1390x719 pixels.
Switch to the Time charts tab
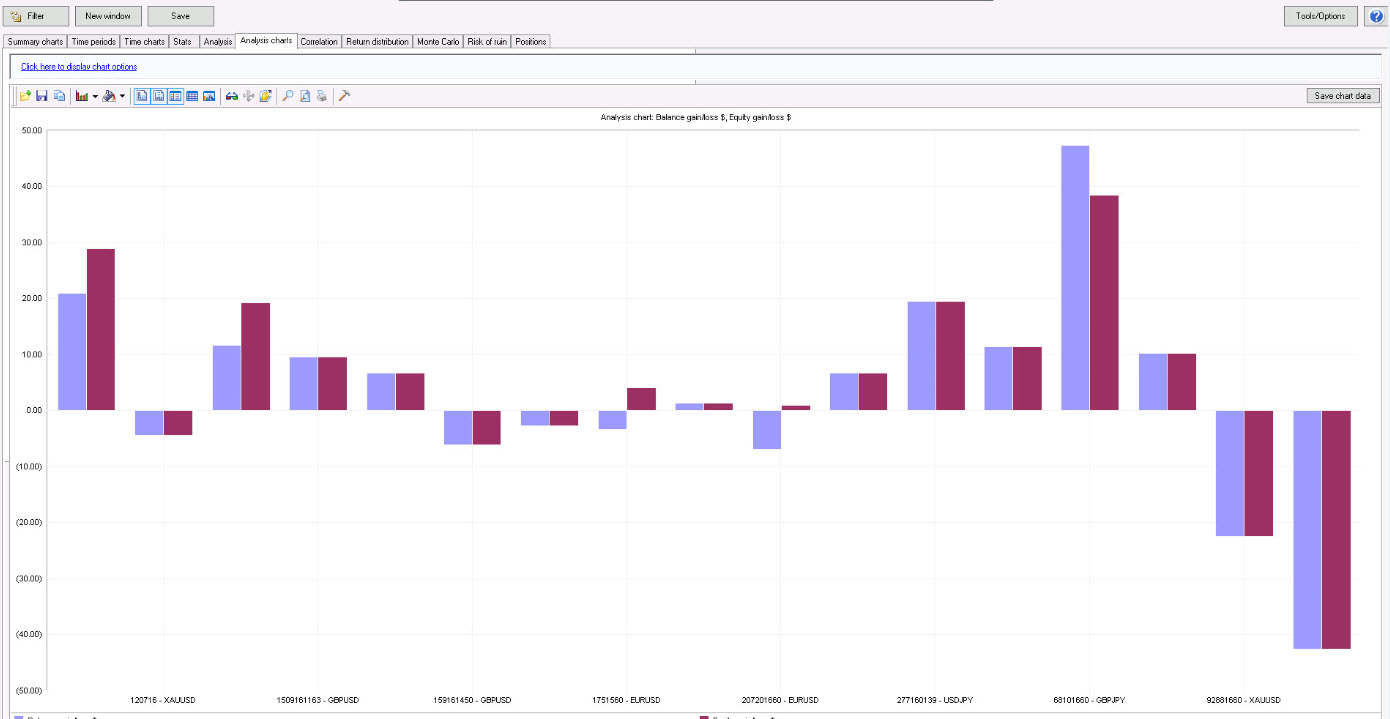coord(144,41)
